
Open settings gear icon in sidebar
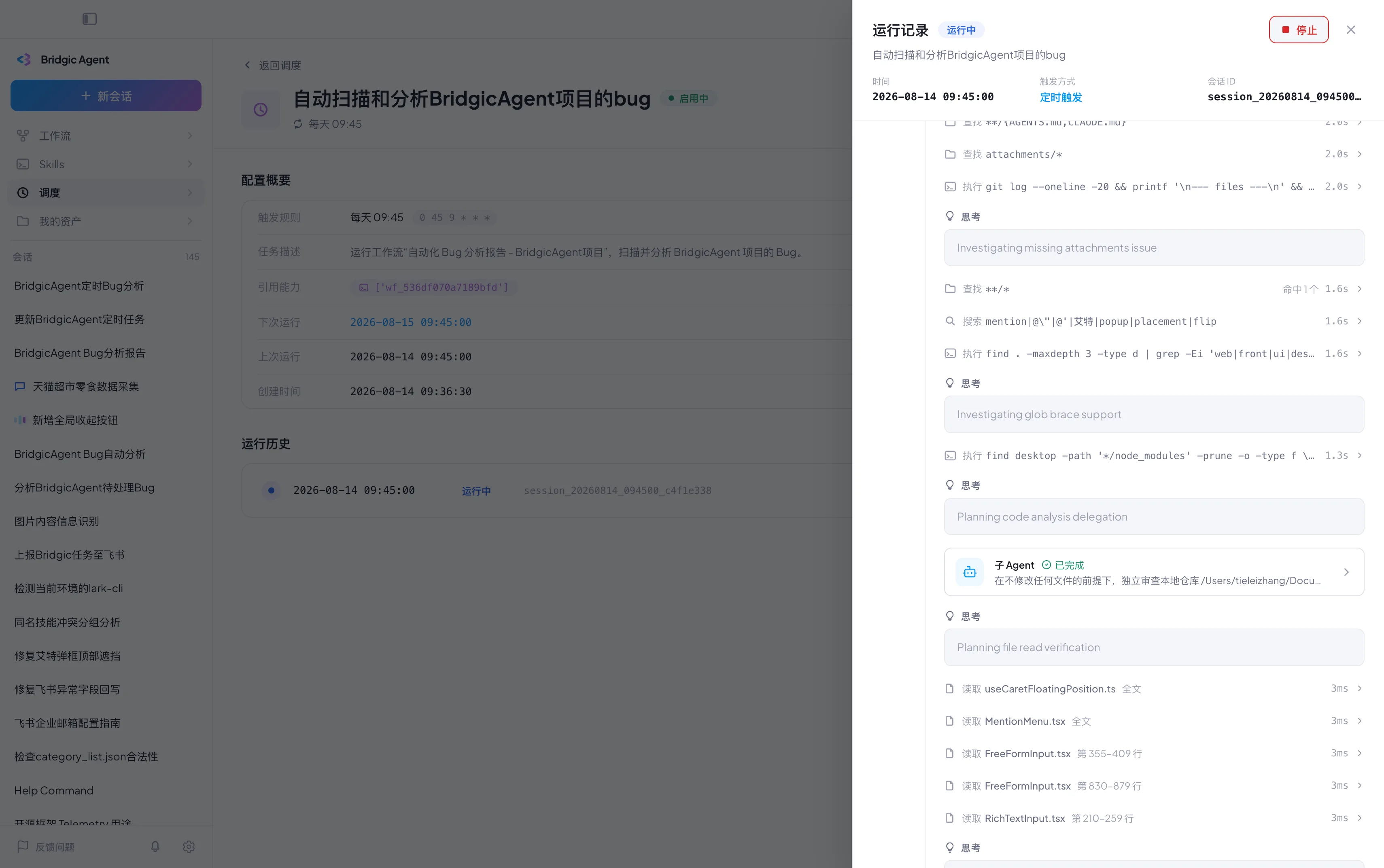[189, 846]
